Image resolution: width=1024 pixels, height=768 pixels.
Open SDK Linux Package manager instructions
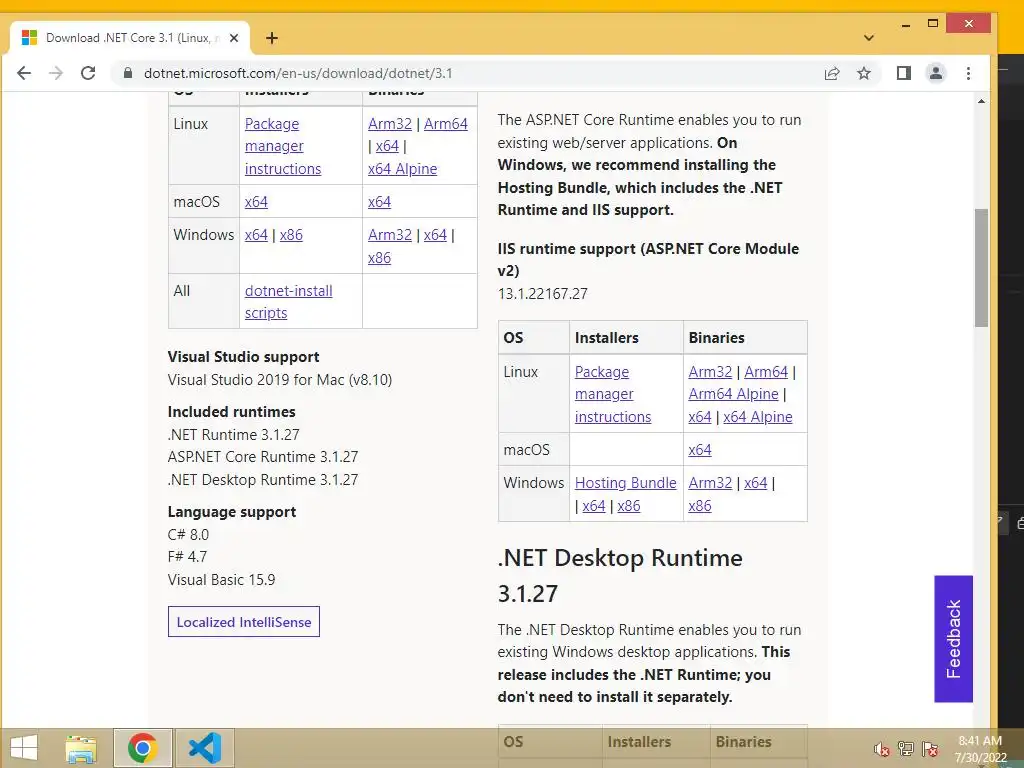[283, 146]
